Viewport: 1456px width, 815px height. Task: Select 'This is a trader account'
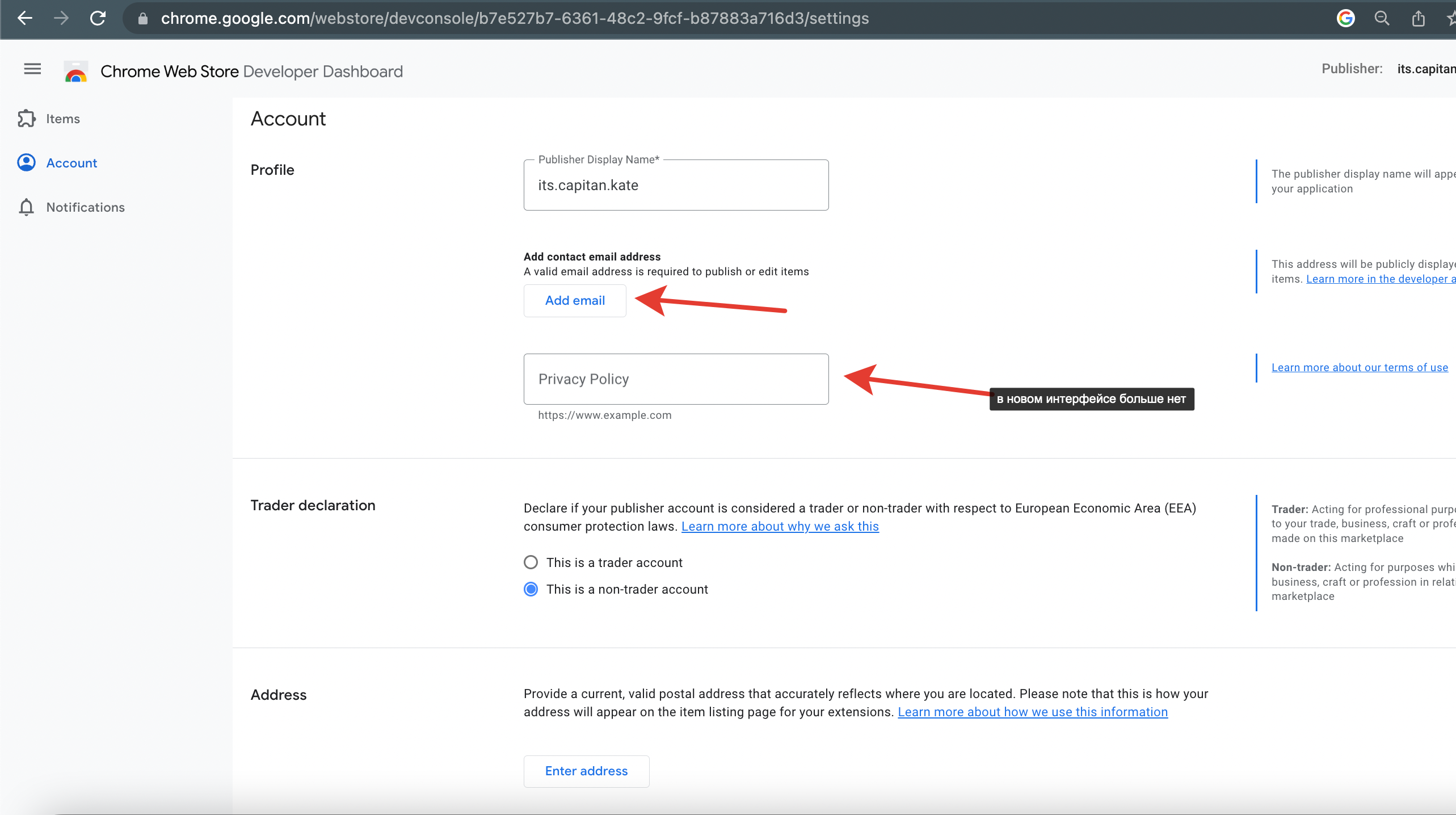click(x=531, y=562)
